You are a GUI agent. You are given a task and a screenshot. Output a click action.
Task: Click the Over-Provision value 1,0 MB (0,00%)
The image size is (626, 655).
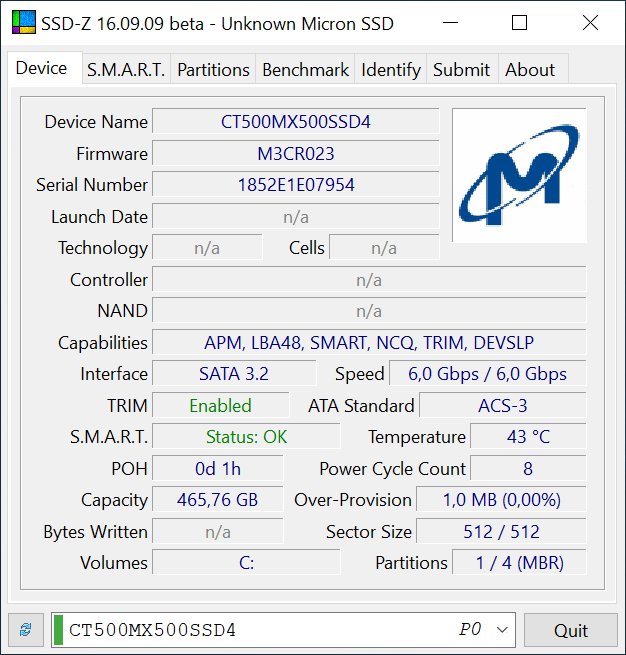(502, 500)
